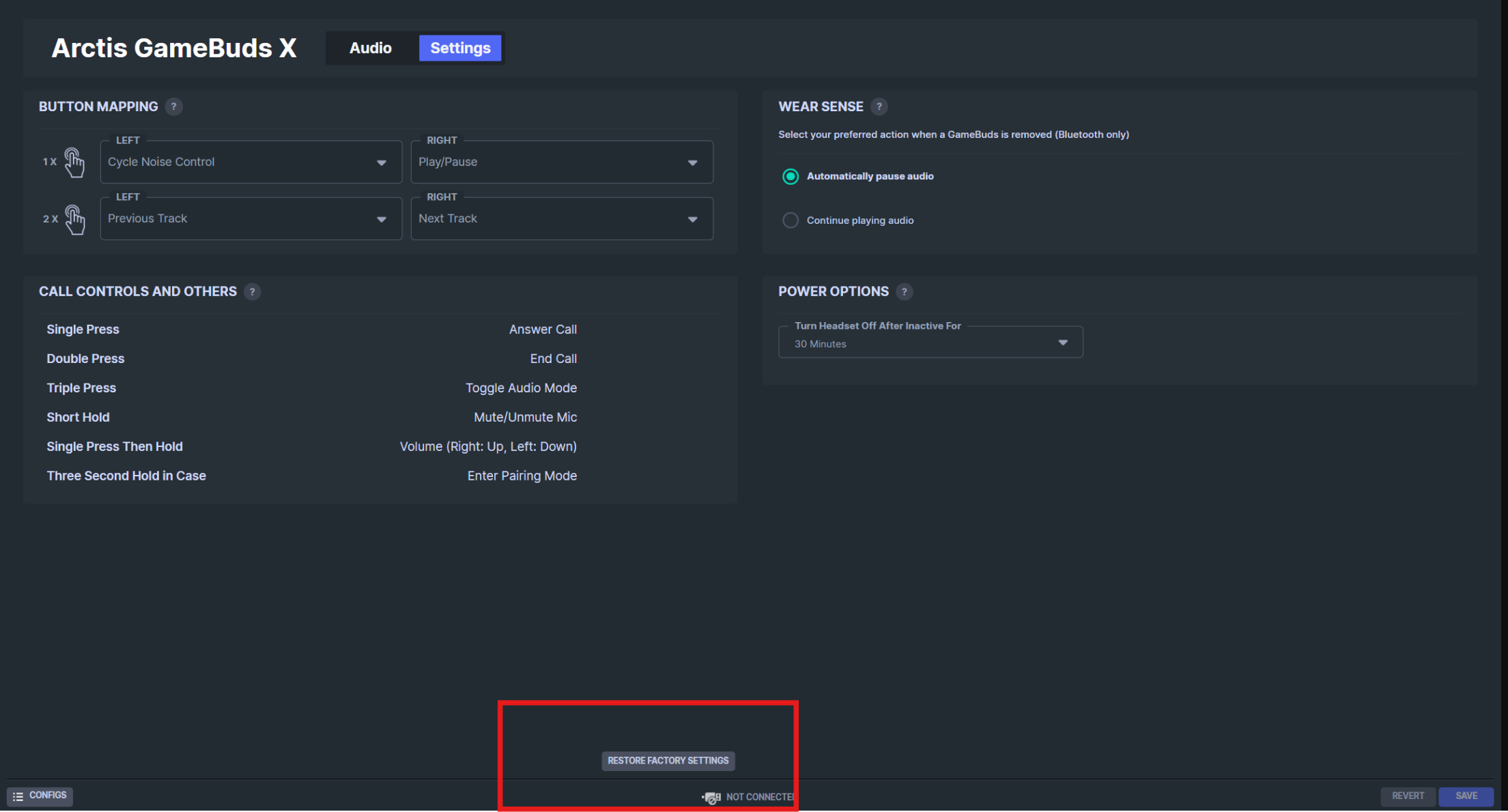
Task: Click the Enter Pairing Mode value
Action: pos(522,476)
